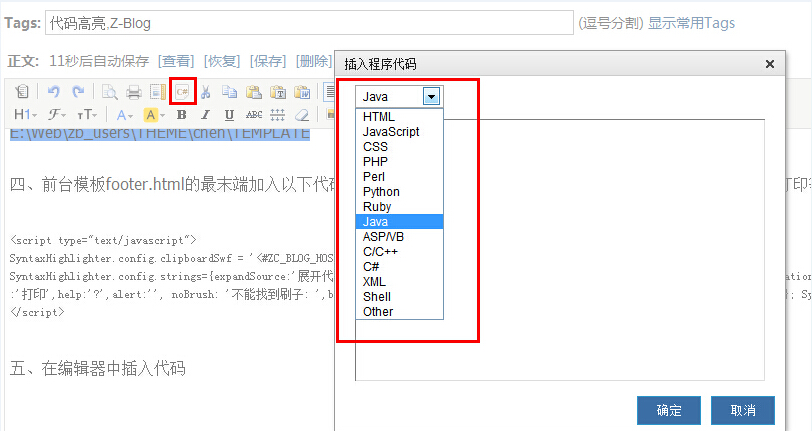This screenshot has width=812, height=431.
Task: Choose ASP/VB from language list
Action: pyautogui.click(x=399, y=237)
